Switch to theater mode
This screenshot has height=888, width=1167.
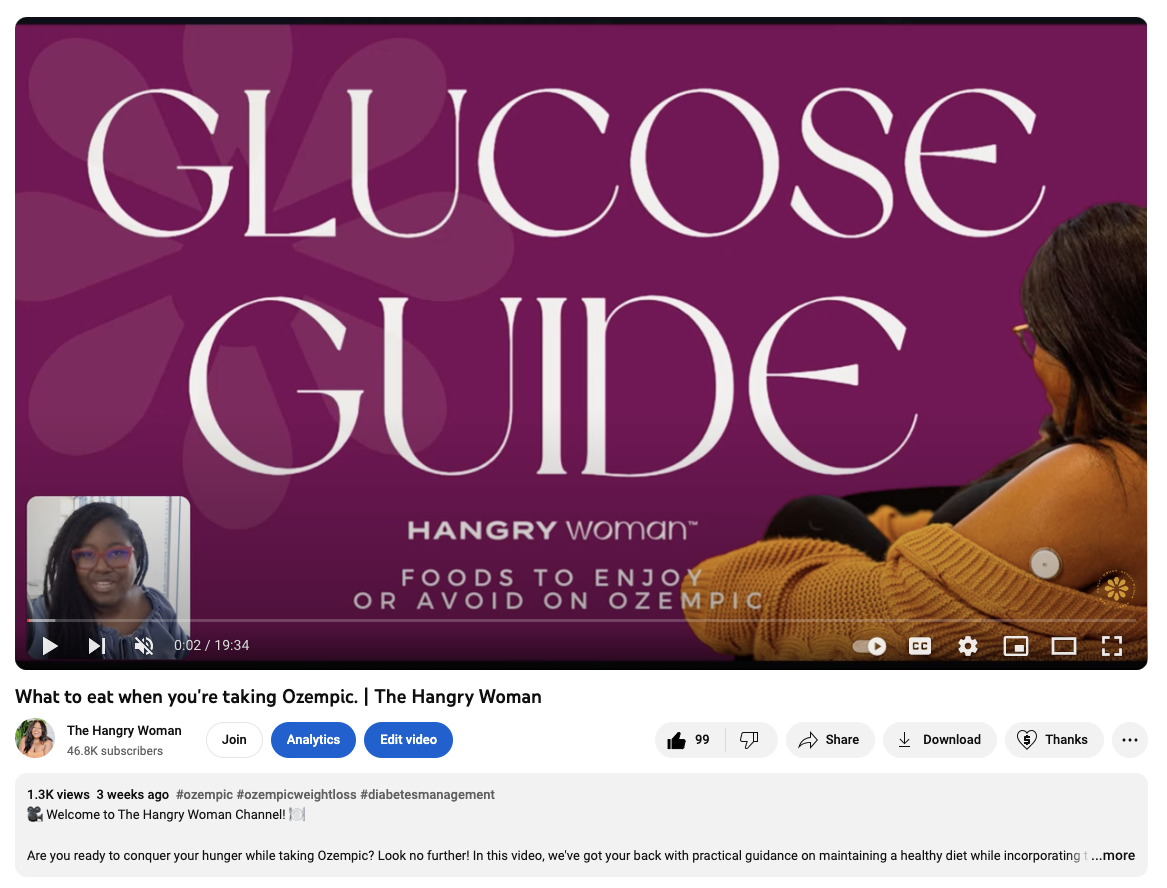[1064, 646]
